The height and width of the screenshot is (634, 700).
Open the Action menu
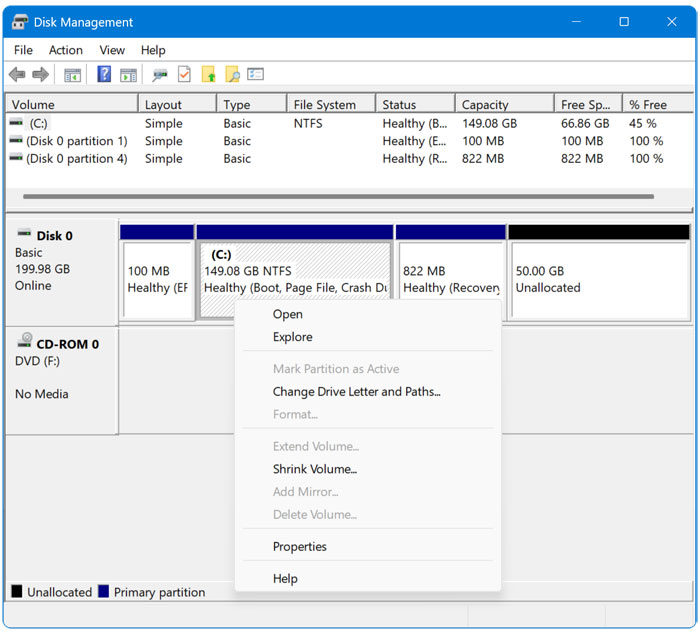coord(66,50)
